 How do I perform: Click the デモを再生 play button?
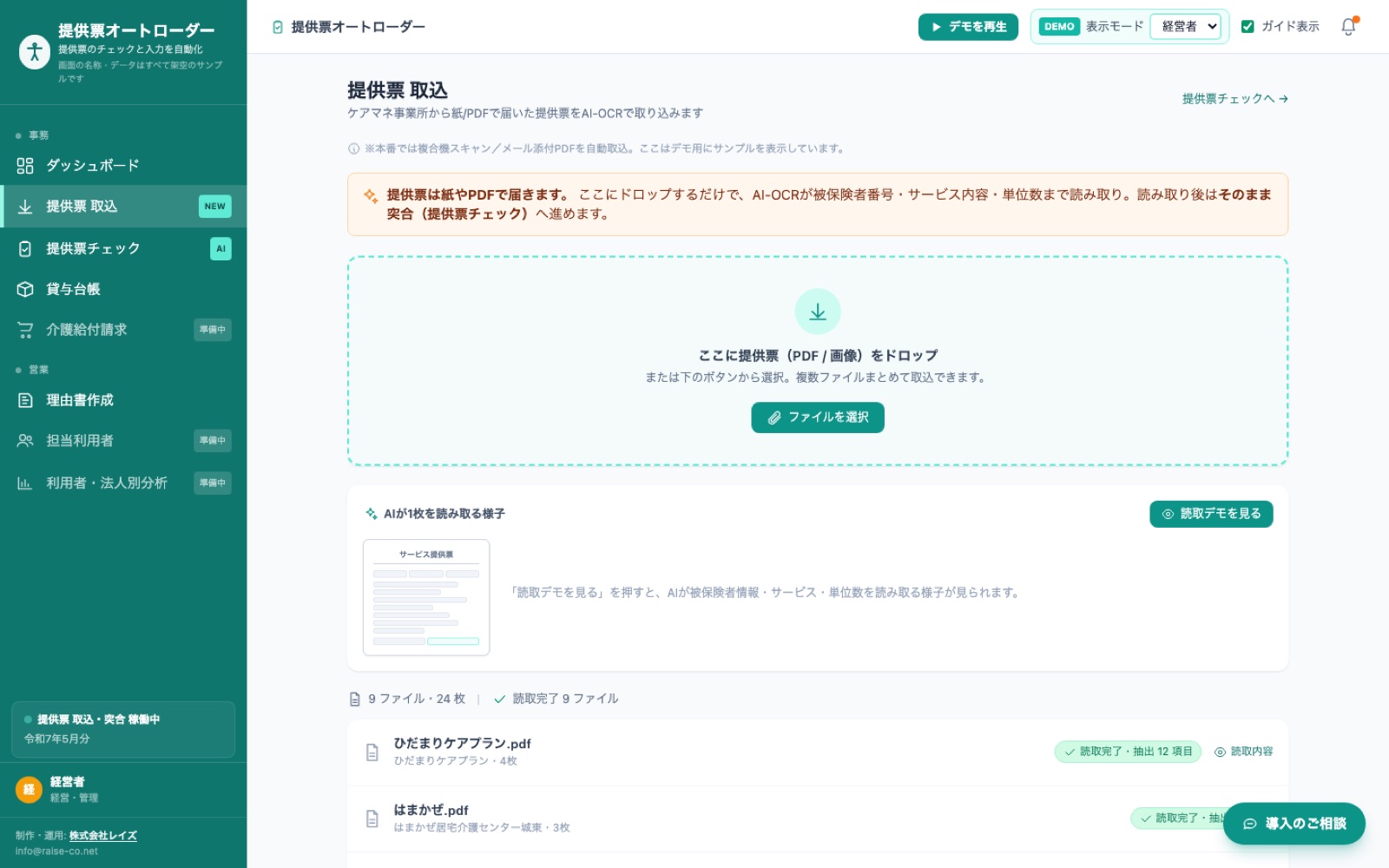[968, 27]
